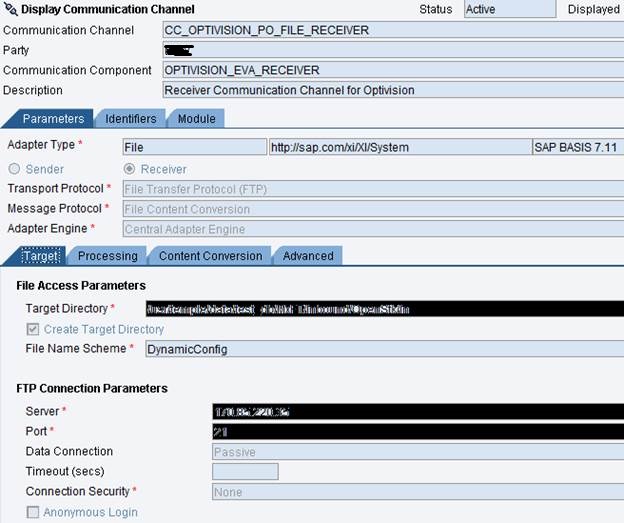Click the Communication Component field
Image resolution: width=624 pixels, height=523 pixels.
pyautogui.click(x=393, y=70)
